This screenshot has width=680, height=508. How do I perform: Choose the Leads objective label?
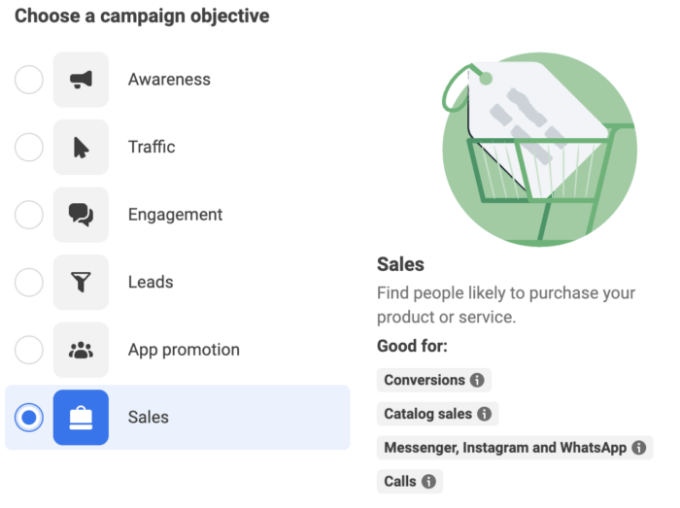point(150,282)
